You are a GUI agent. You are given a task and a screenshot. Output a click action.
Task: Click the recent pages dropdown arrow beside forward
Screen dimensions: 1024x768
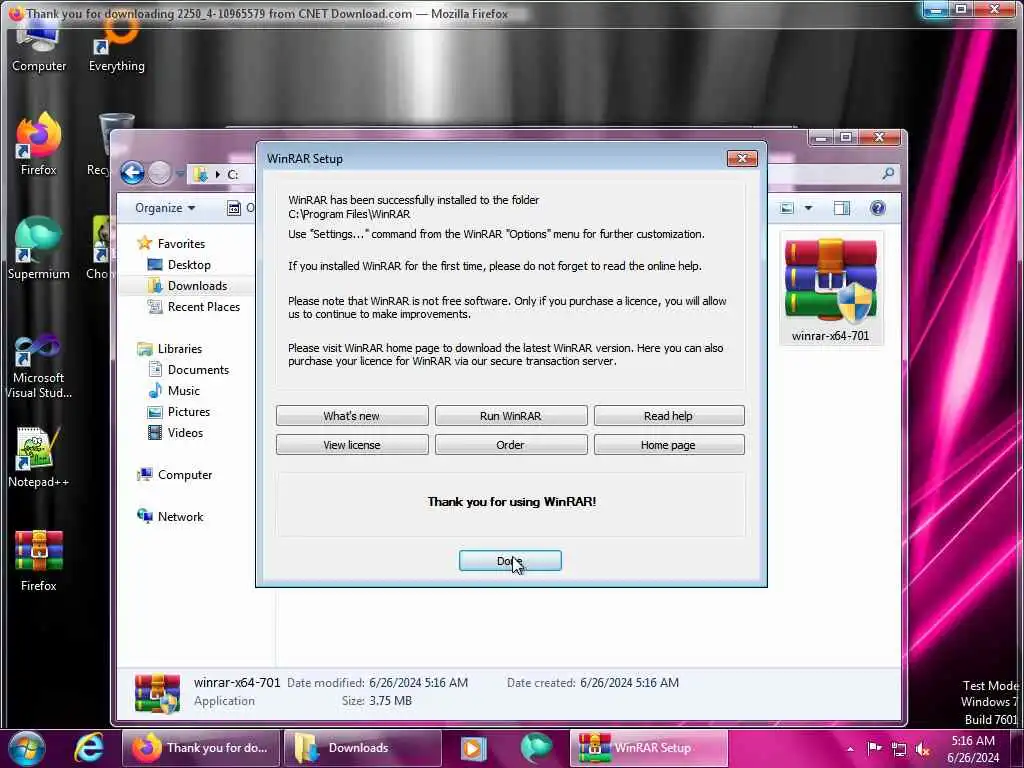[180, 174]
